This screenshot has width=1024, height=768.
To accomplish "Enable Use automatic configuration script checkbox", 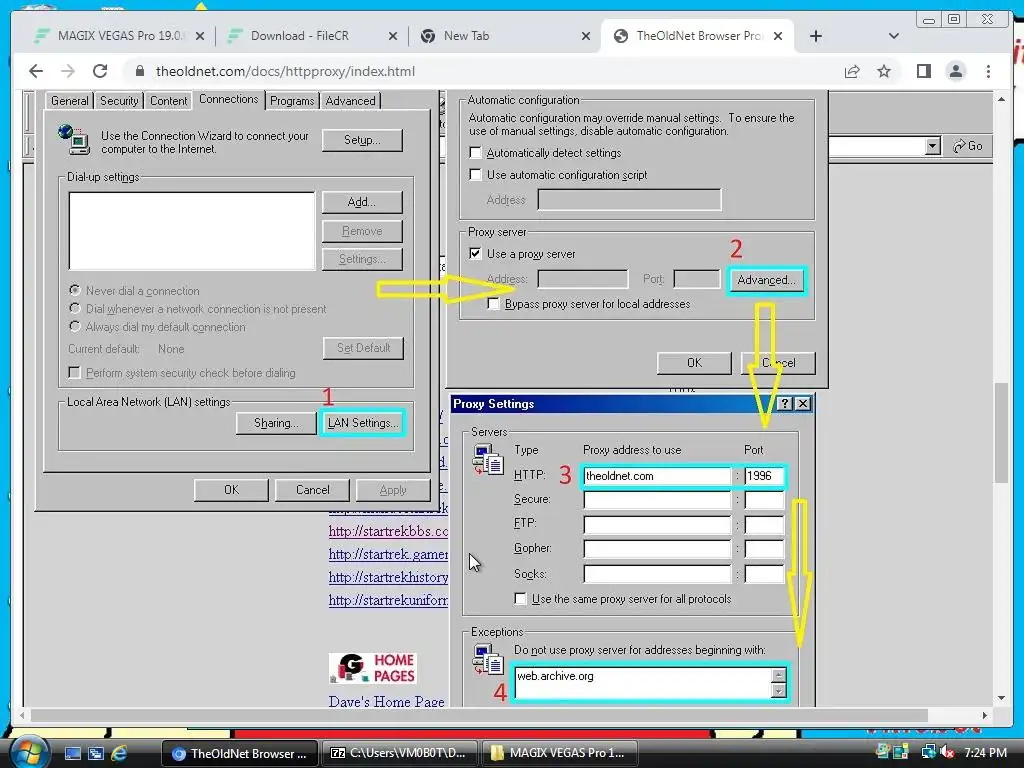I will pos(475,174).
